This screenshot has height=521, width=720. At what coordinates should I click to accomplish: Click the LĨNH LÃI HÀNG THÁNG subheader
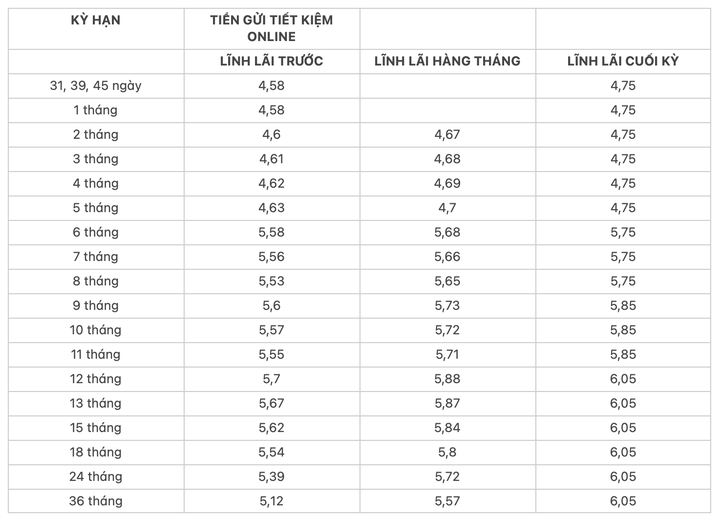tap(447, 61)
